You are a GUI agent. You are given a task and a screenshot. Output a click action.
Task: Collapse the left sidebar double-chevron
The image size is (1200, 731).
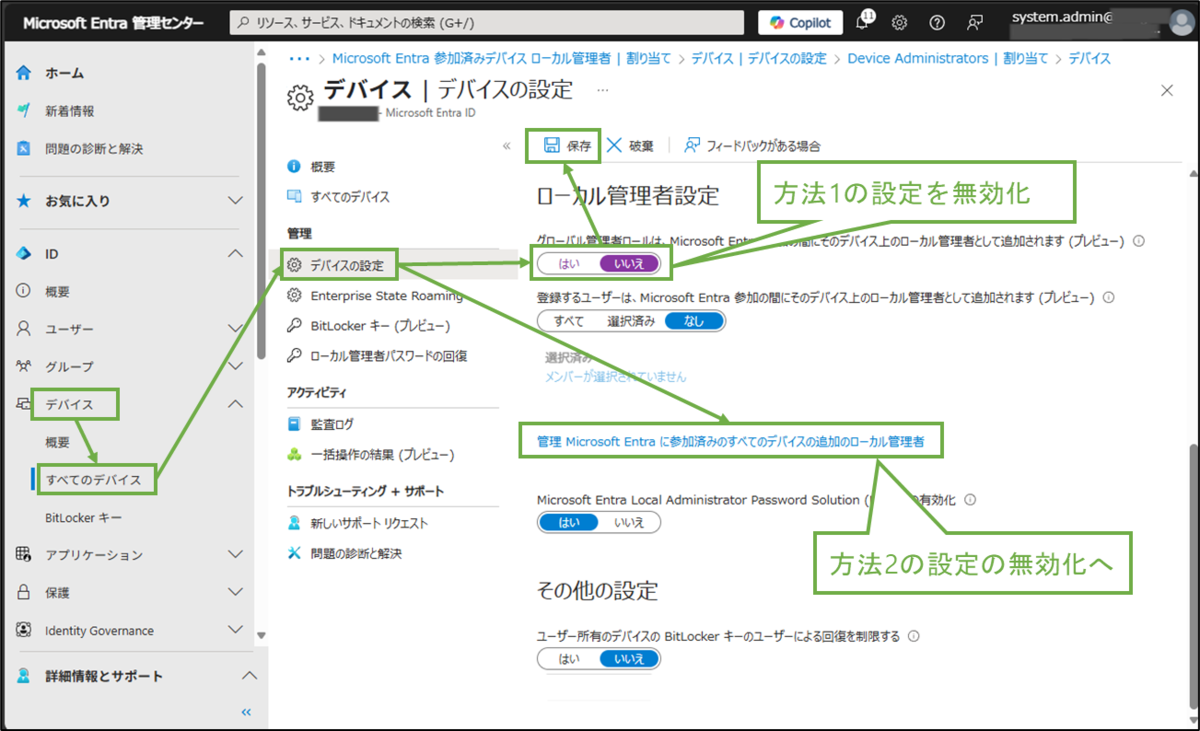point(246,712)
